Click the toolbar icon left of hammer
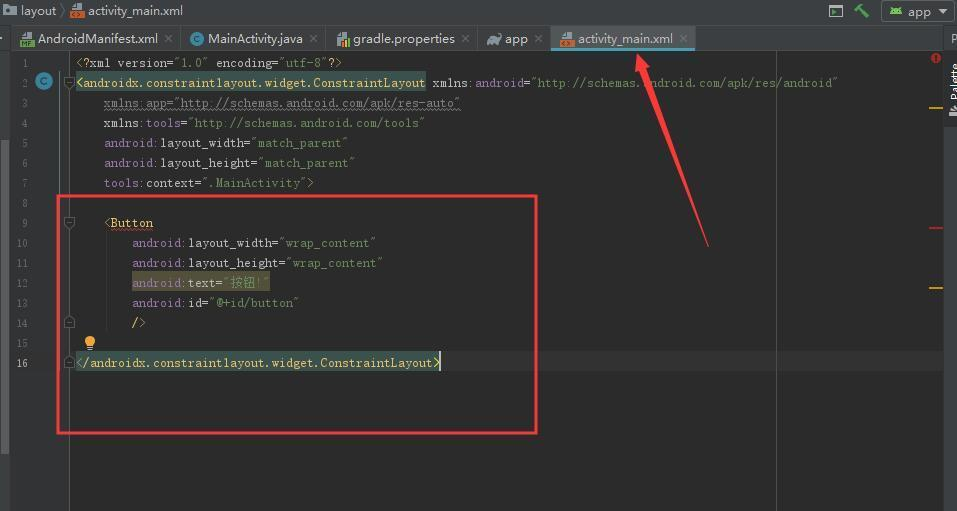This screenshot has width=957, height=511. click(836, 11)
